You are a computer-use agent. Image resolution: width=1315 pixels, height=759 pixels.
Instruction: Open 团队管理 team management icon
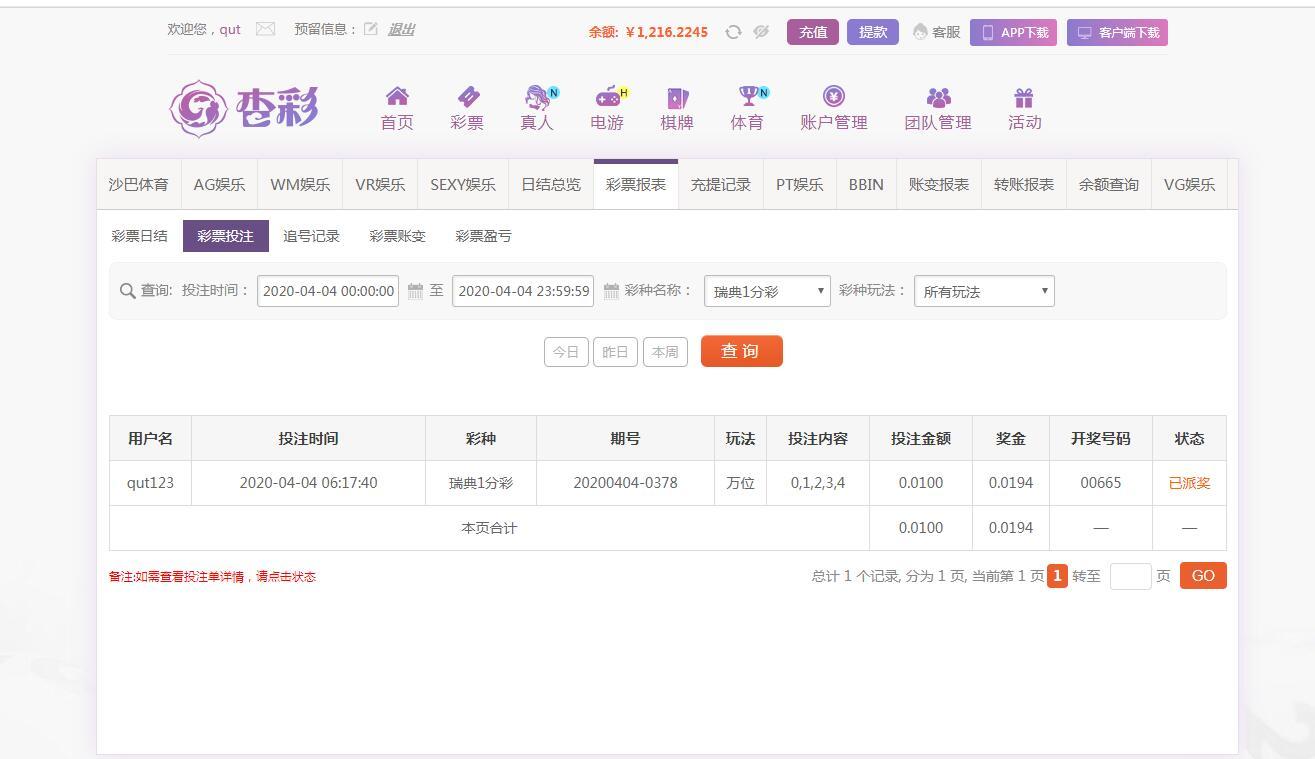click(x=938, y=97)
